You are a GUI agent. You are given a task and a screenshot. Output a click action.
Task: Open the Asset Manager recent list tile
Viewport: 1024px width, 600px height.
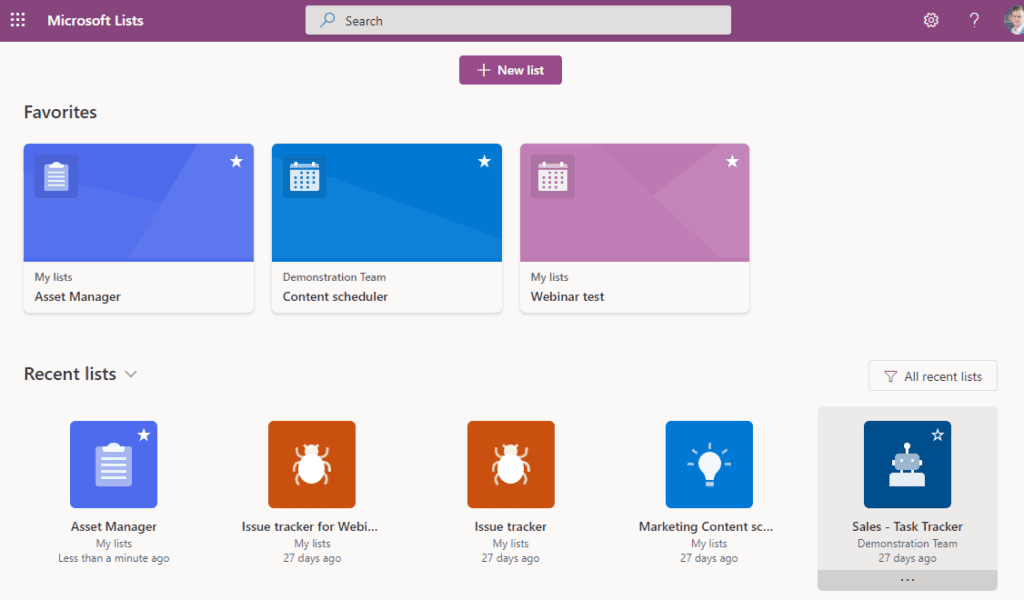click(x=114, y=464)
